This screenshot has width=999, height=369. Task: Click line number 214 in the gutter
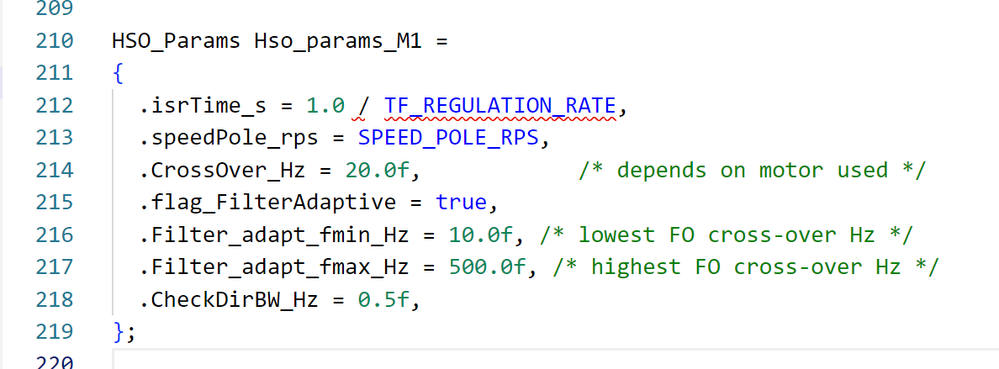pos(54,171)
